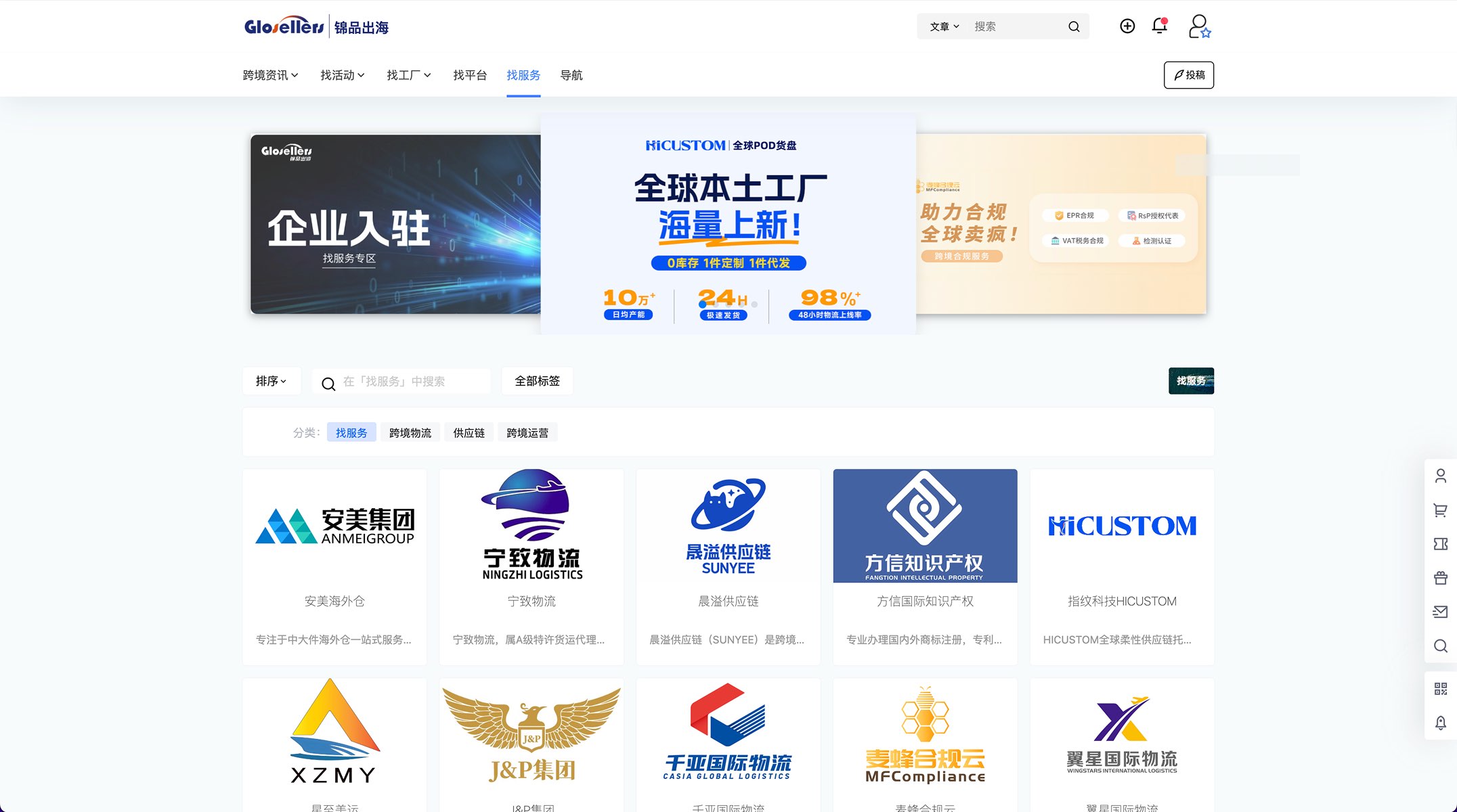Open the right sidebar shopping cart icon

click(x=1441, y=510)
